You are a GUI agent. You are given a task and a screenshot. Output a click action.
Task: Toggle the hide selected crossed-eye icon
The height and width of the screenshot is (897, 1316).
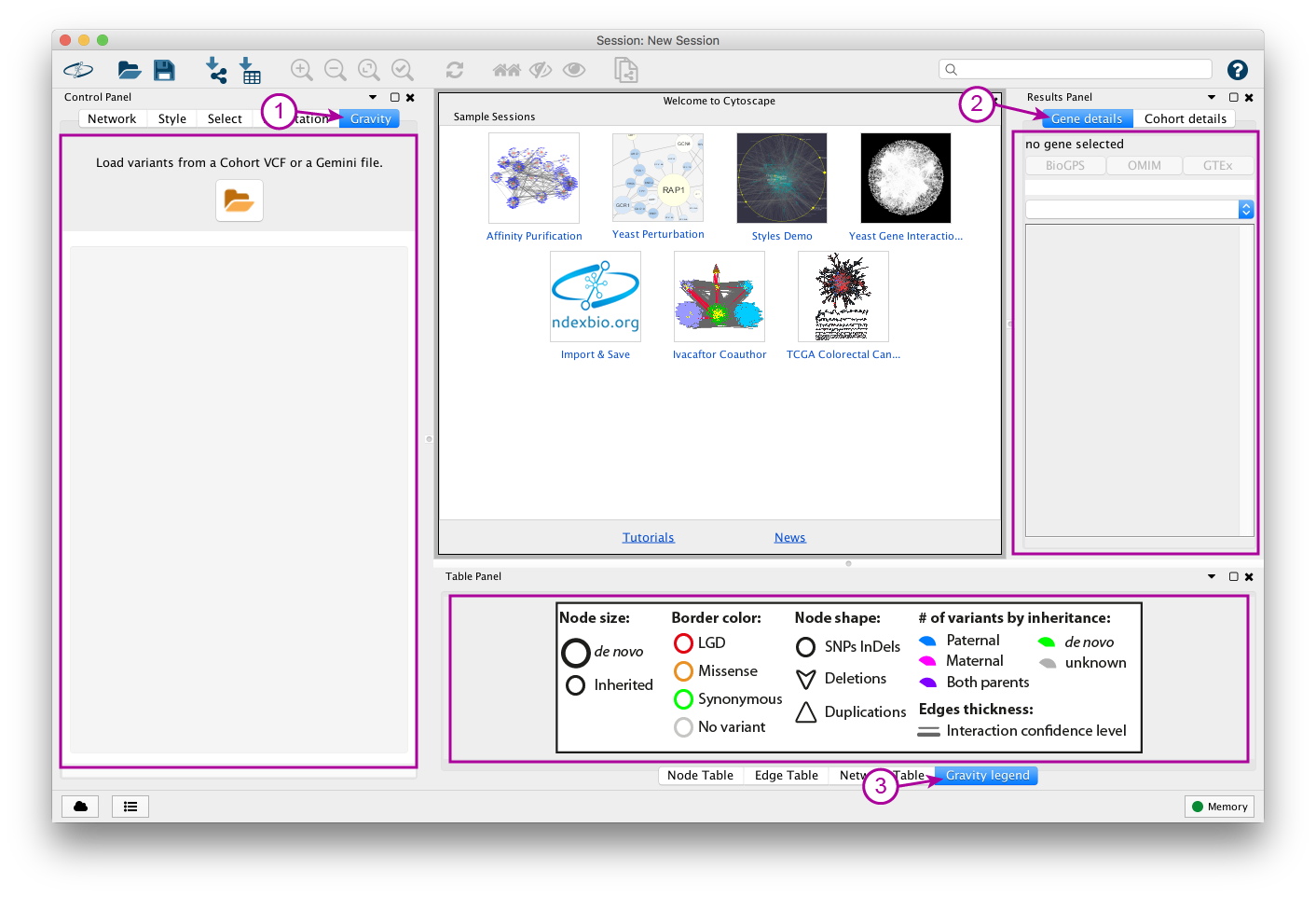pos(541,70)
